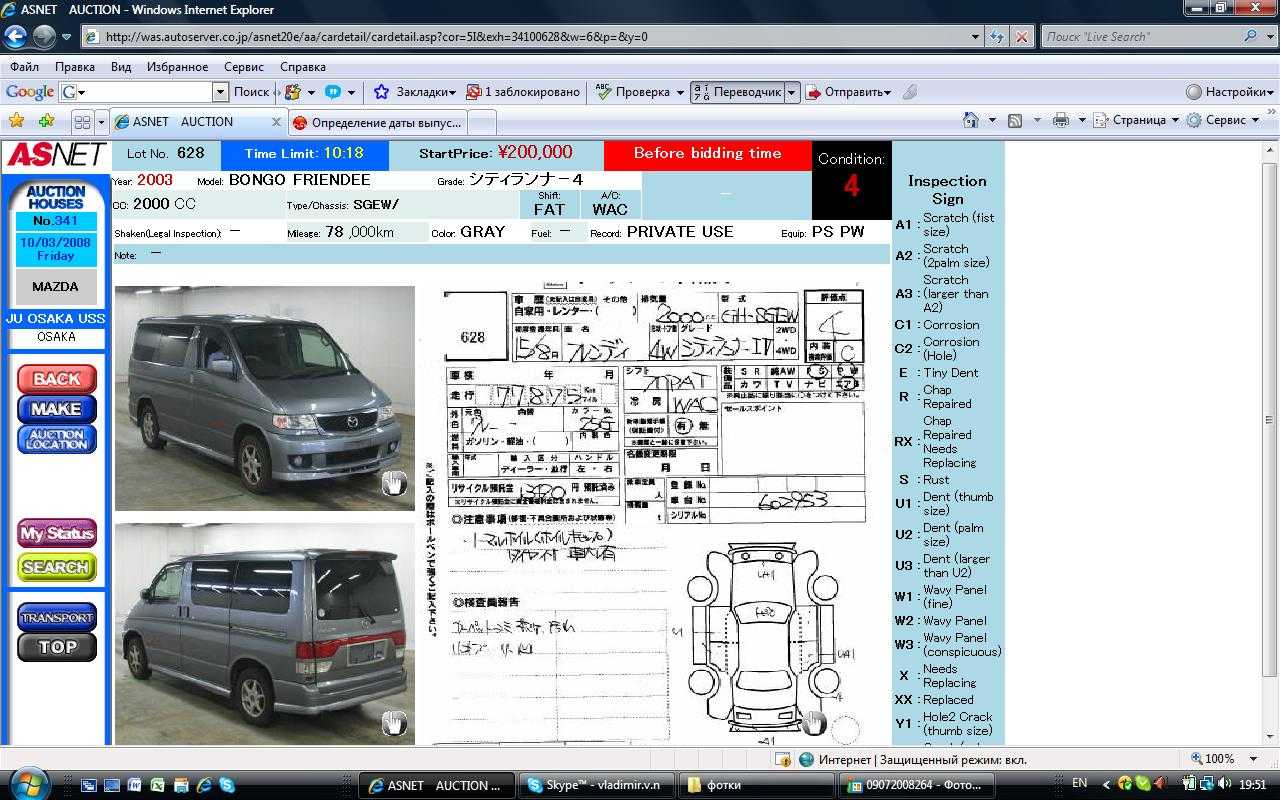The width and height of the screenshot is (1280, 800).
Task: Open the recent pages dropdown next to Forward
Action: pos(67,37)
